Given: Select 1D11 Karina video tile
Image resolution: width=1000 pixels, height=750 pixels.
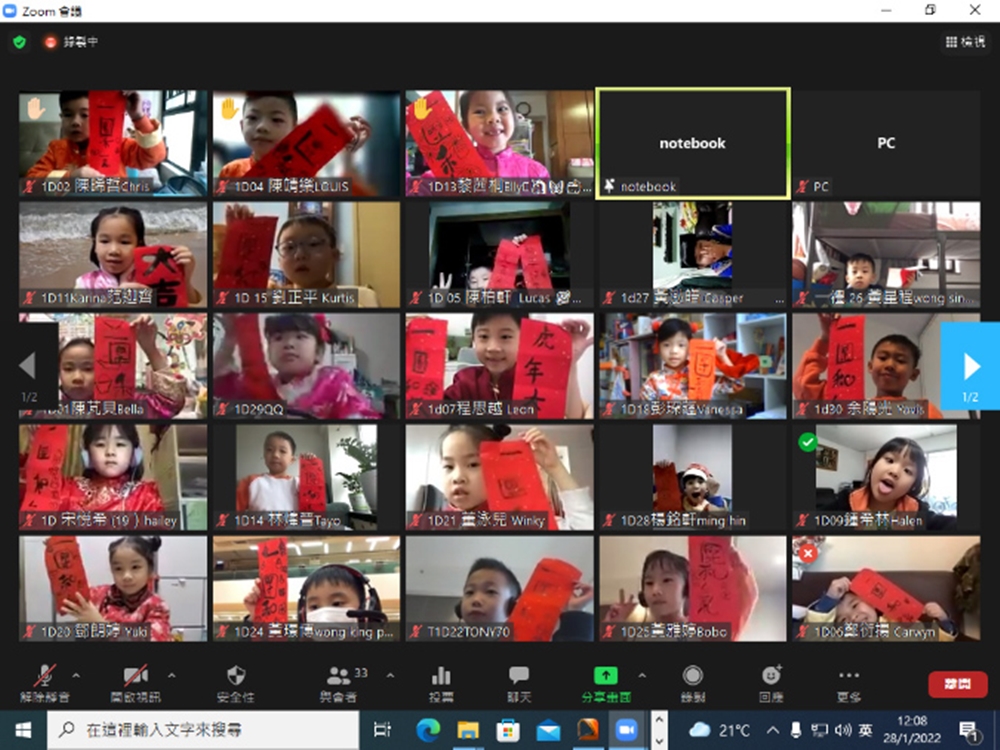Looking at the screenshot, I should click(113, 254).
